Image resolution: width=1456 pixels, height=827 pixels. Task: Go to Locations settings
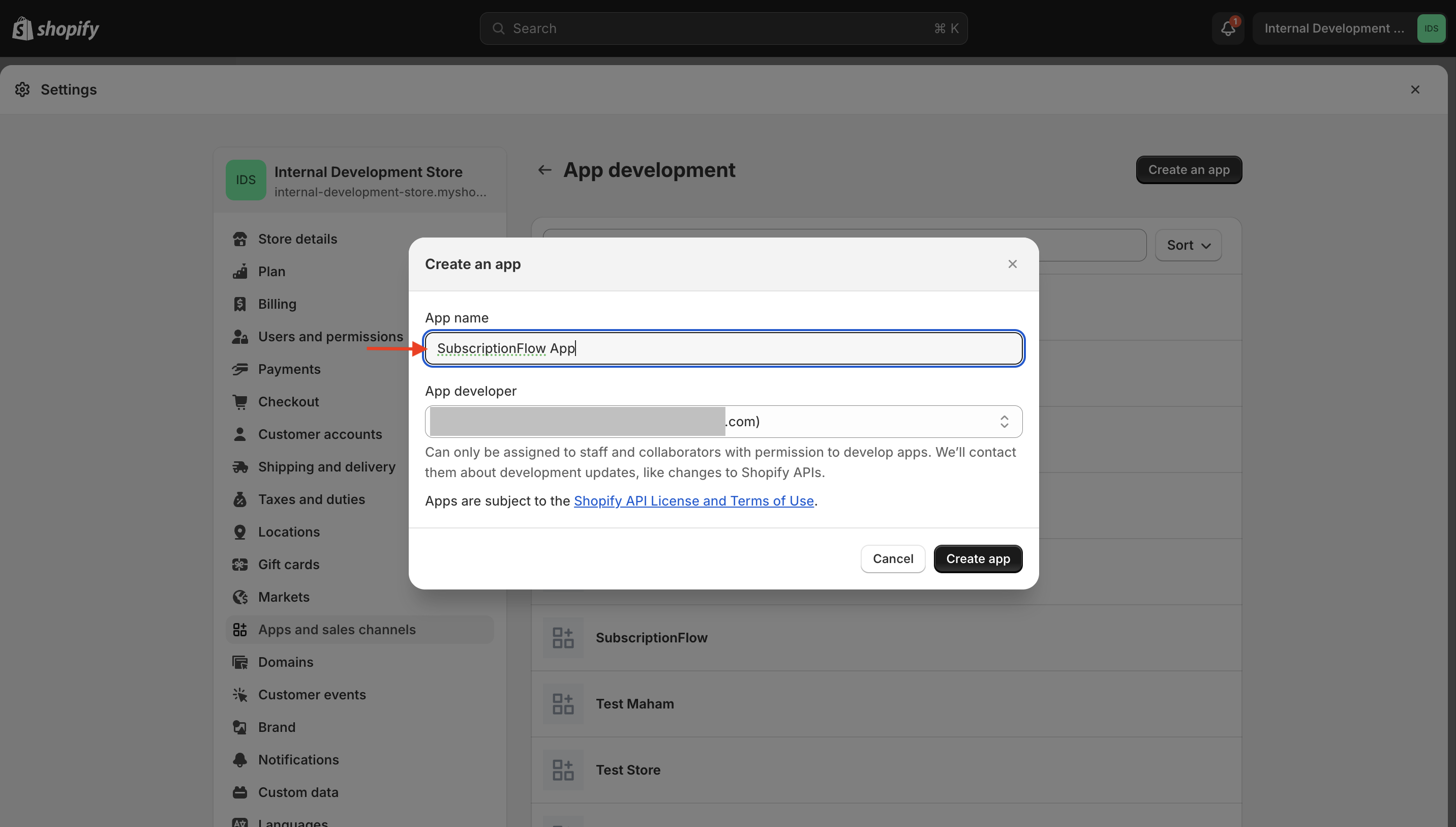[x=359, y=532]
